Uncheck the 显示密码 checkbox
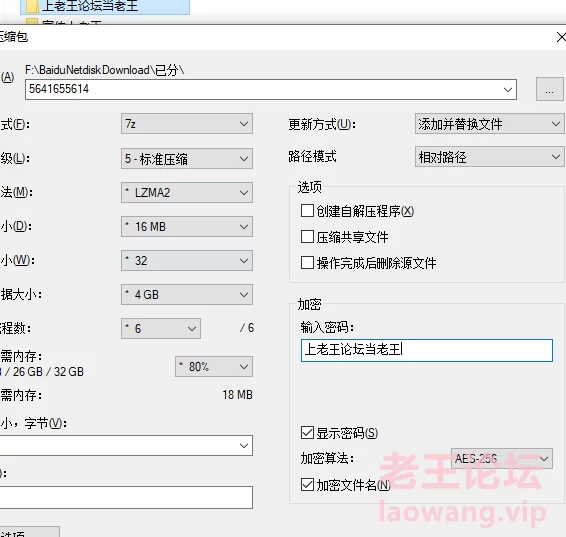 (x=307, y=433)
